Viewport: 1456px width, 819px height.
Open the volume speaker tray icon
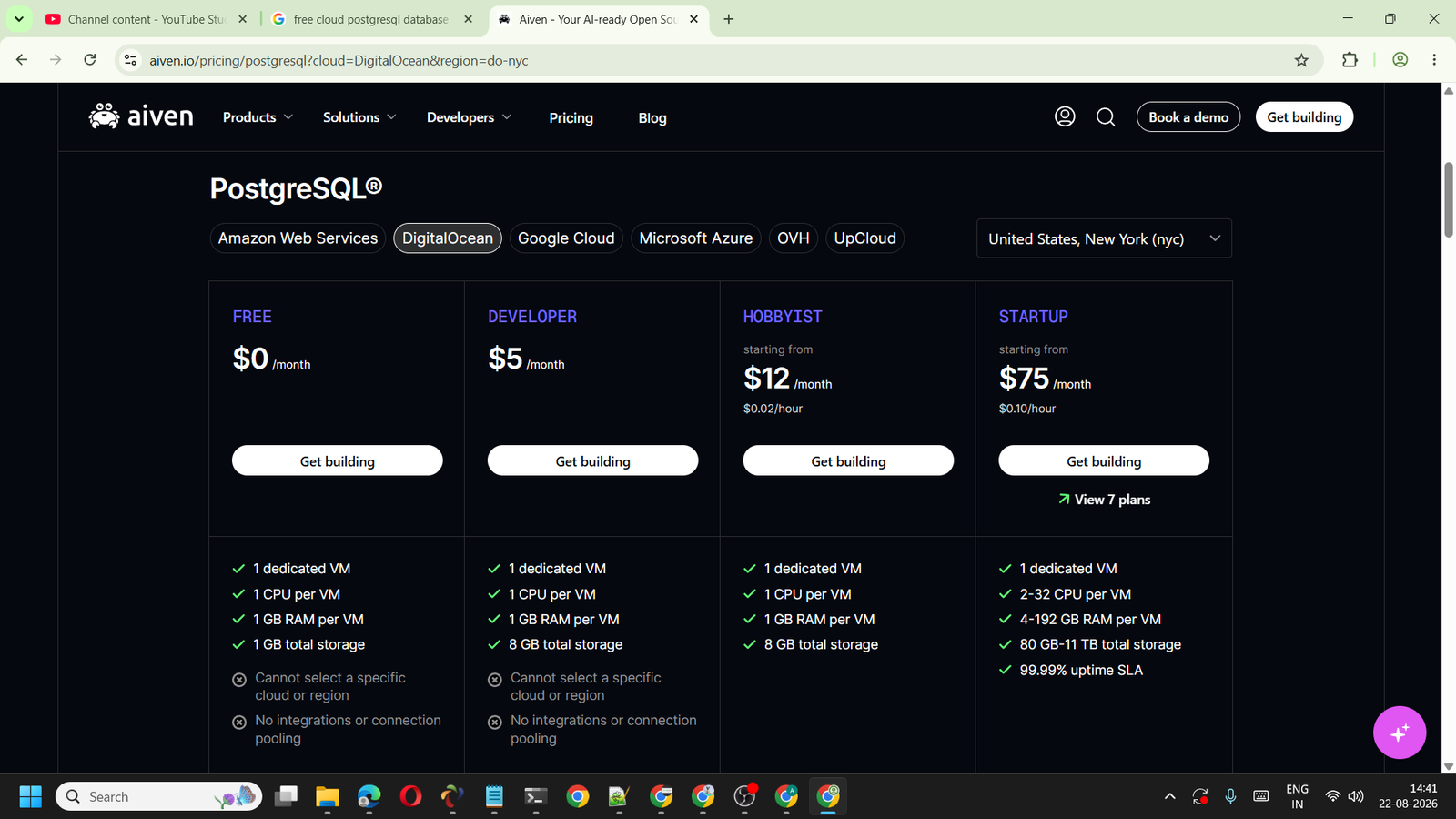point(1356,796)
